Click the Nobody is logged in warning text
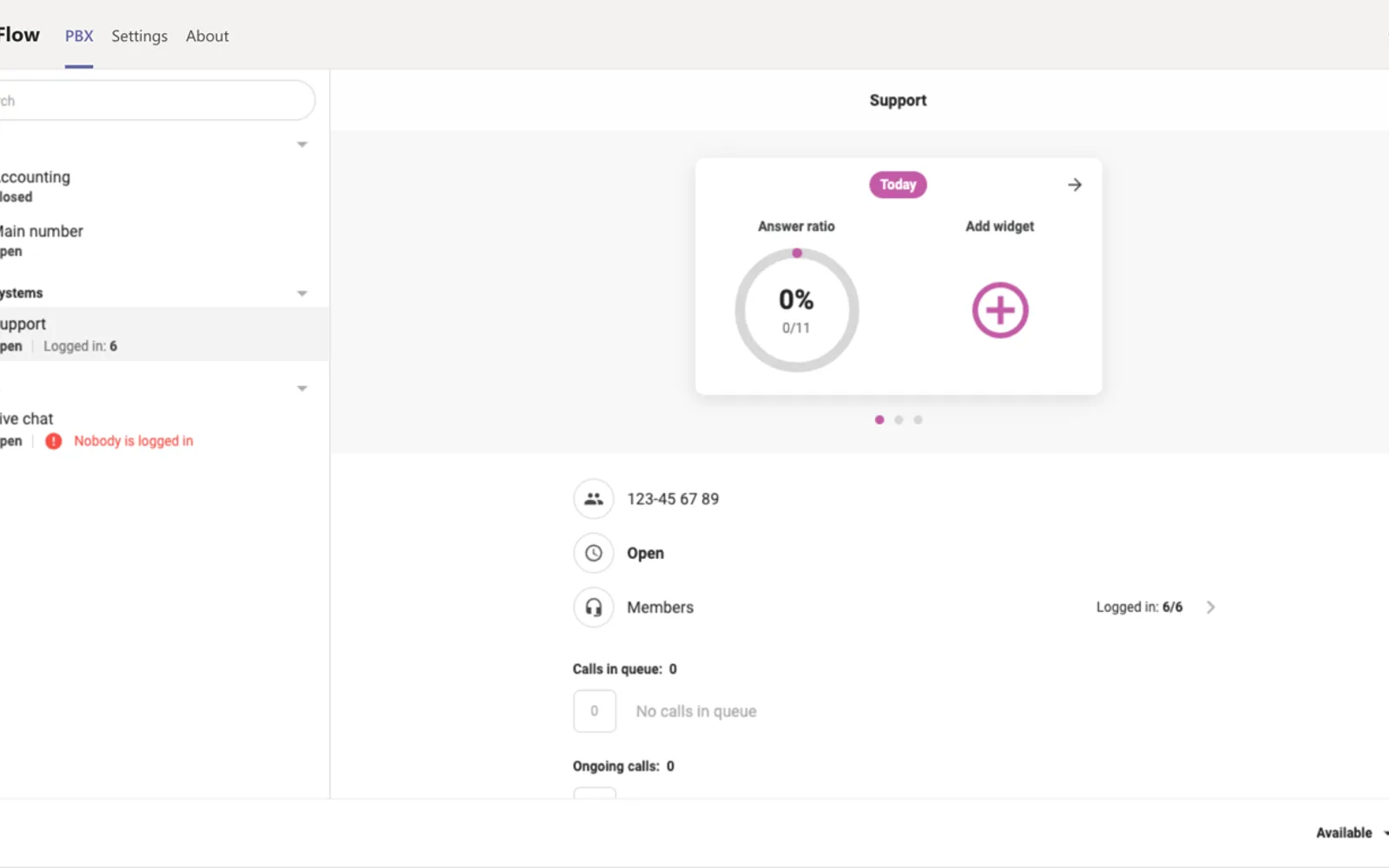The image size is (1389, 868). pos(134,441)
